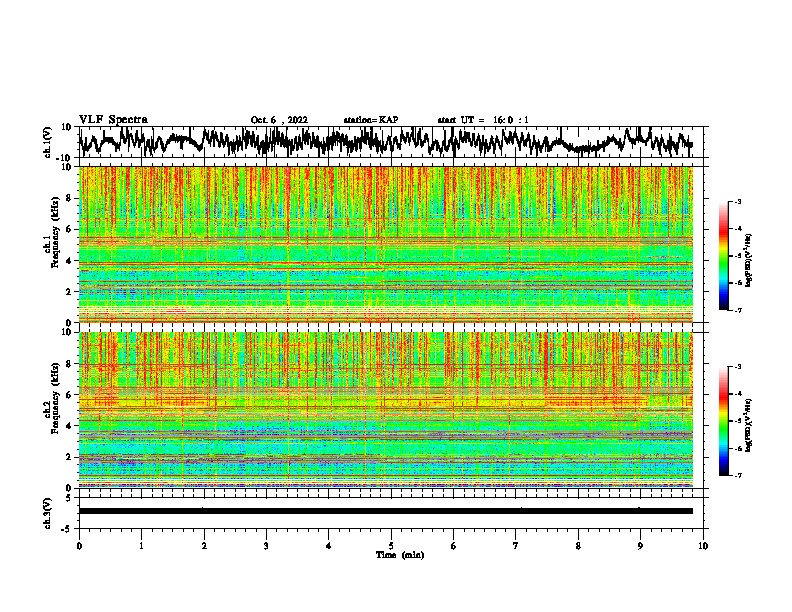Click the time axis tick label "10"
This screenshot has width=792, height=612.
pyautogui.click(x=703, y=546)
